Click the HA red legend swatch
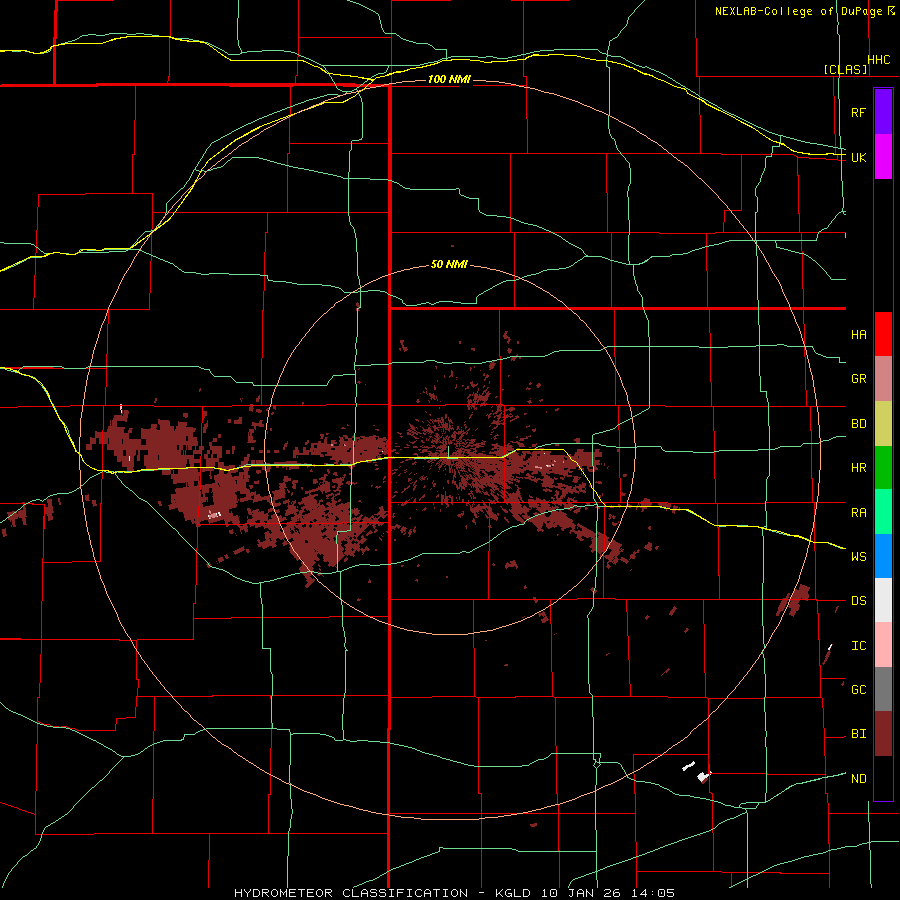The width and height of the screenshot is (900, 900). tap(883, 334)
